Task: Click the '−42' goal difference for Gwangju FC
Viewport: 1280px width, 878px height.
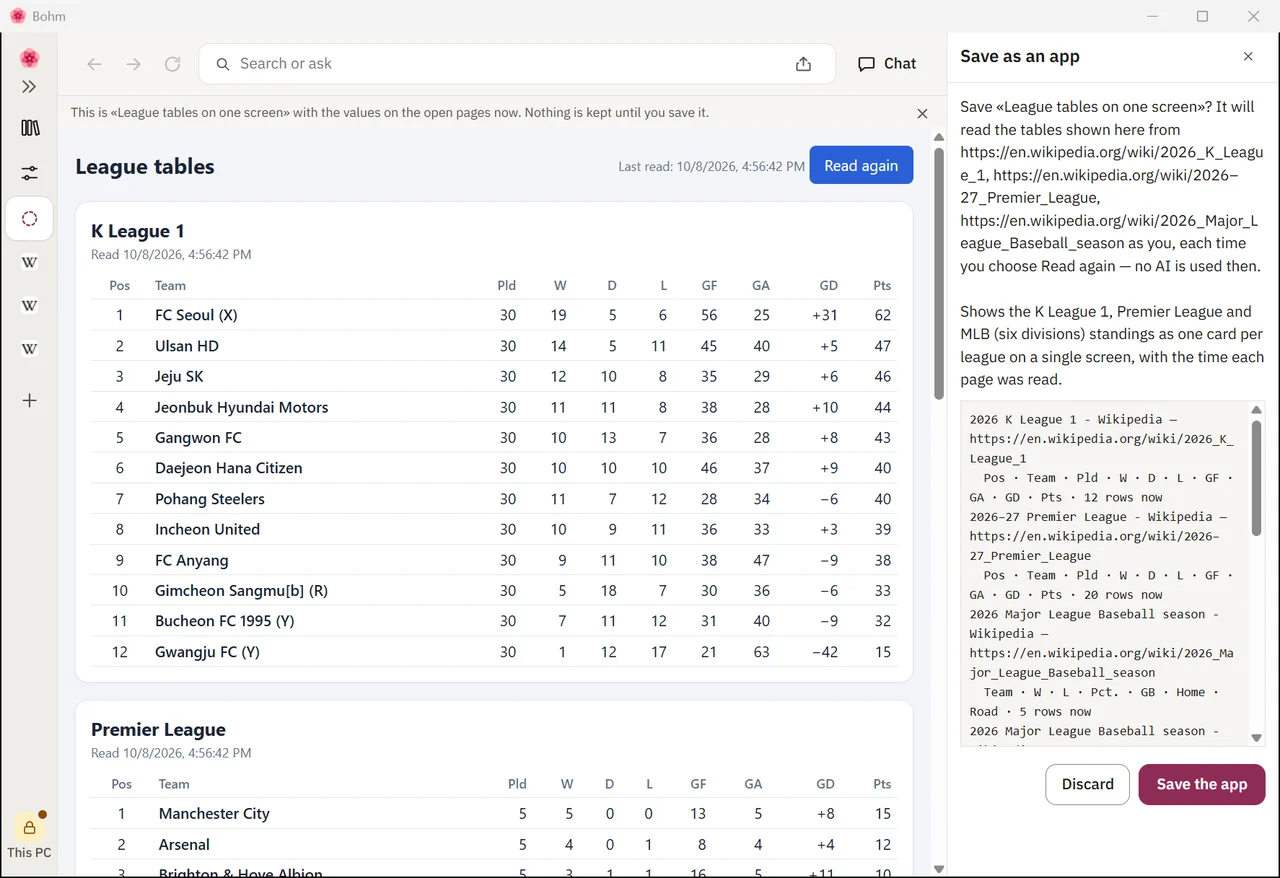Action: (826, 652)
